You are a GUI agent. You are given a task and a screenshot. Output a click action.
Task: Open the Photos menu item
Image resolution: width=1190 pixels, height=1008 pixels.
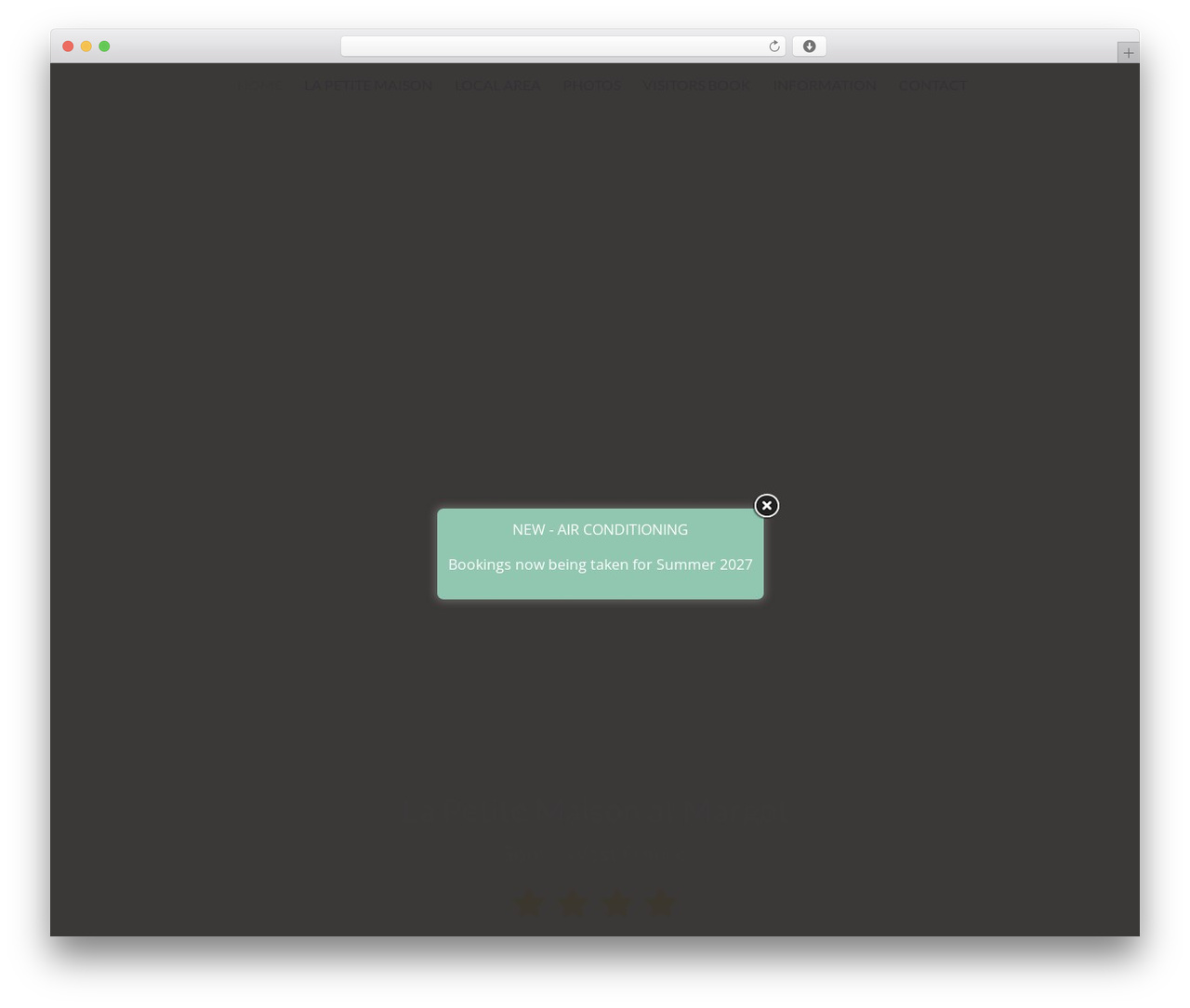pos(591,86)
